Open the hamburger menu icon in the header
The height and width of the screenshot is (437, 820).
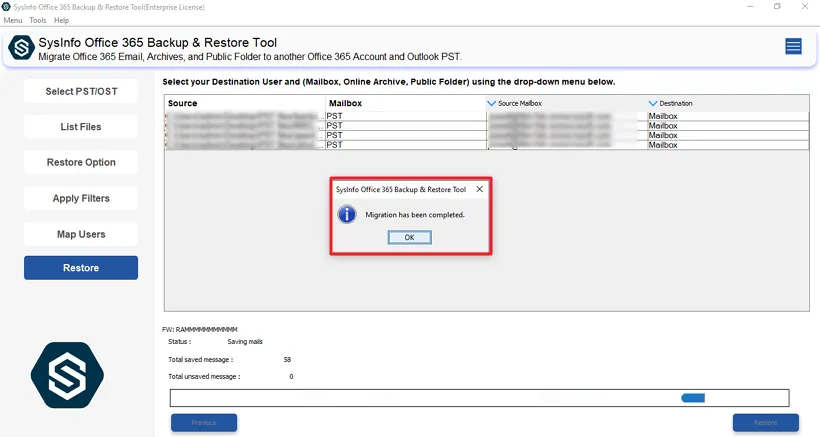[793, 47]
